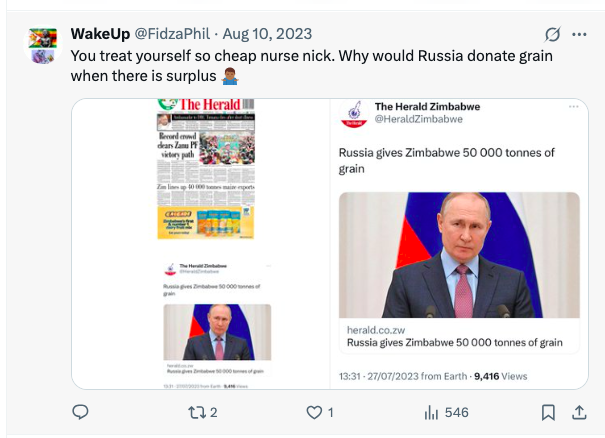The height and width of the screenshot is (438, 605).
Task: Click the reply speech bubble icon
Action: (x=81, y=412)
